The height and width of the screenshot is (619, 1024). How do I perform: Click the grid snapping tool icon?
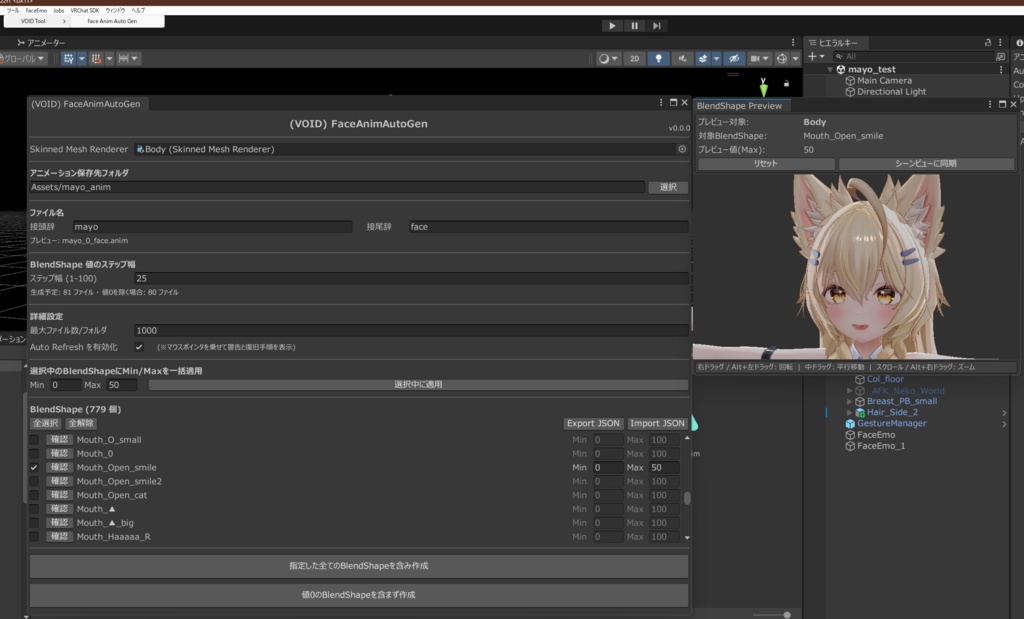(x=69, y=58)
